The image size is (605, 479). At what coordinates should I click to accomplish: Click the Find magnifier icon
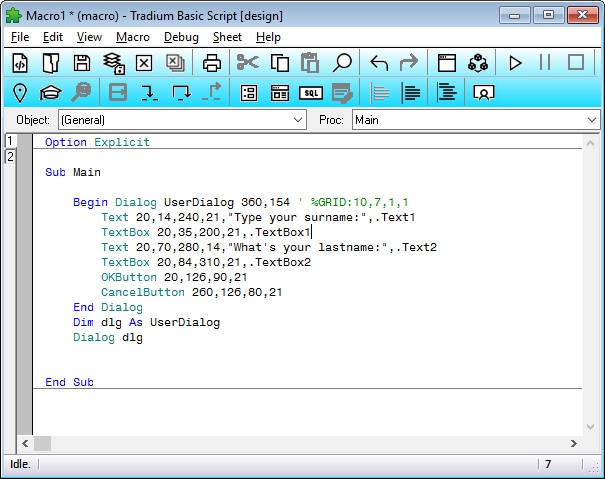click(x=342, y=63)
